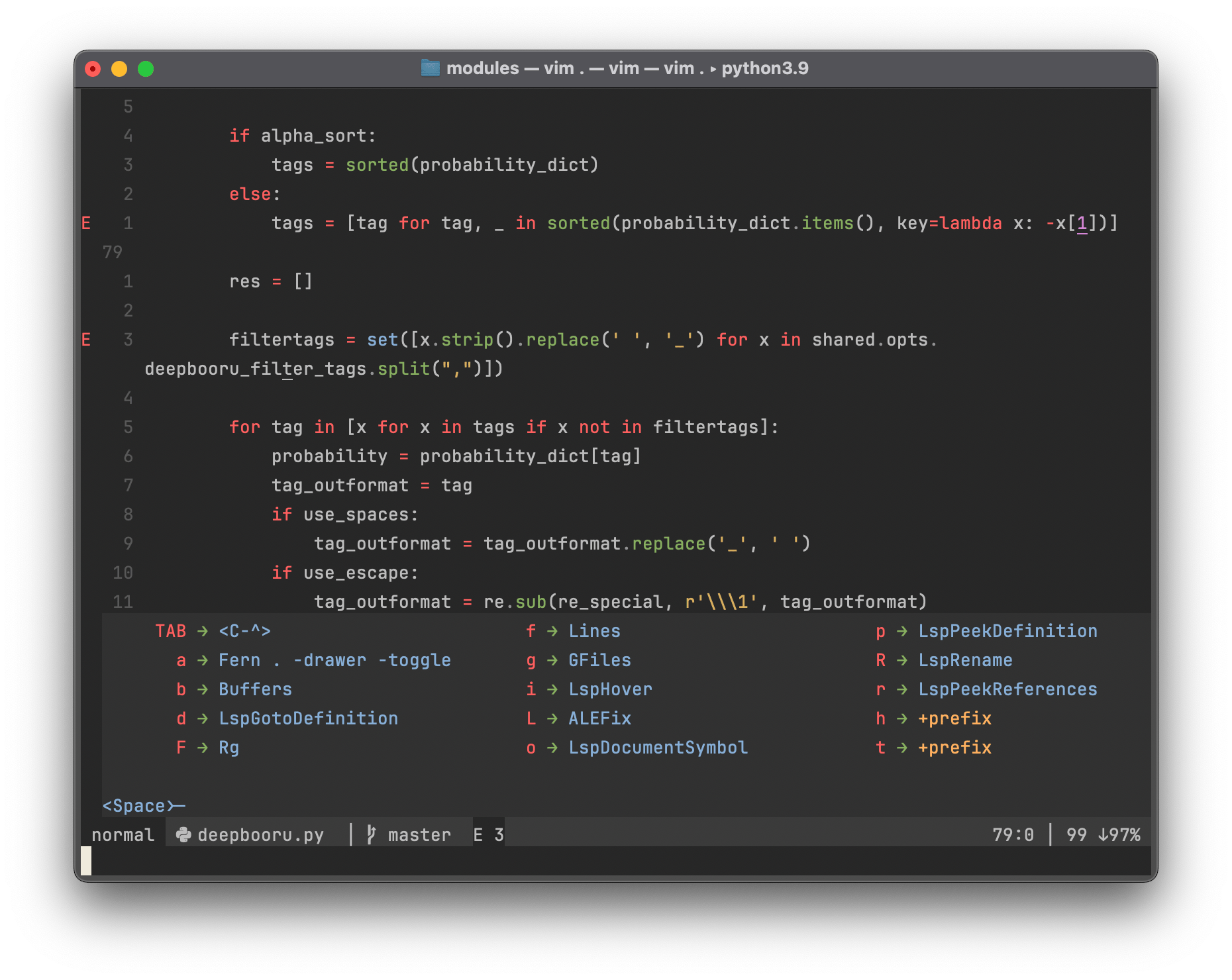Click the master branch name
Viewport: 1232px width, 980px height.
tap(420, 835)
